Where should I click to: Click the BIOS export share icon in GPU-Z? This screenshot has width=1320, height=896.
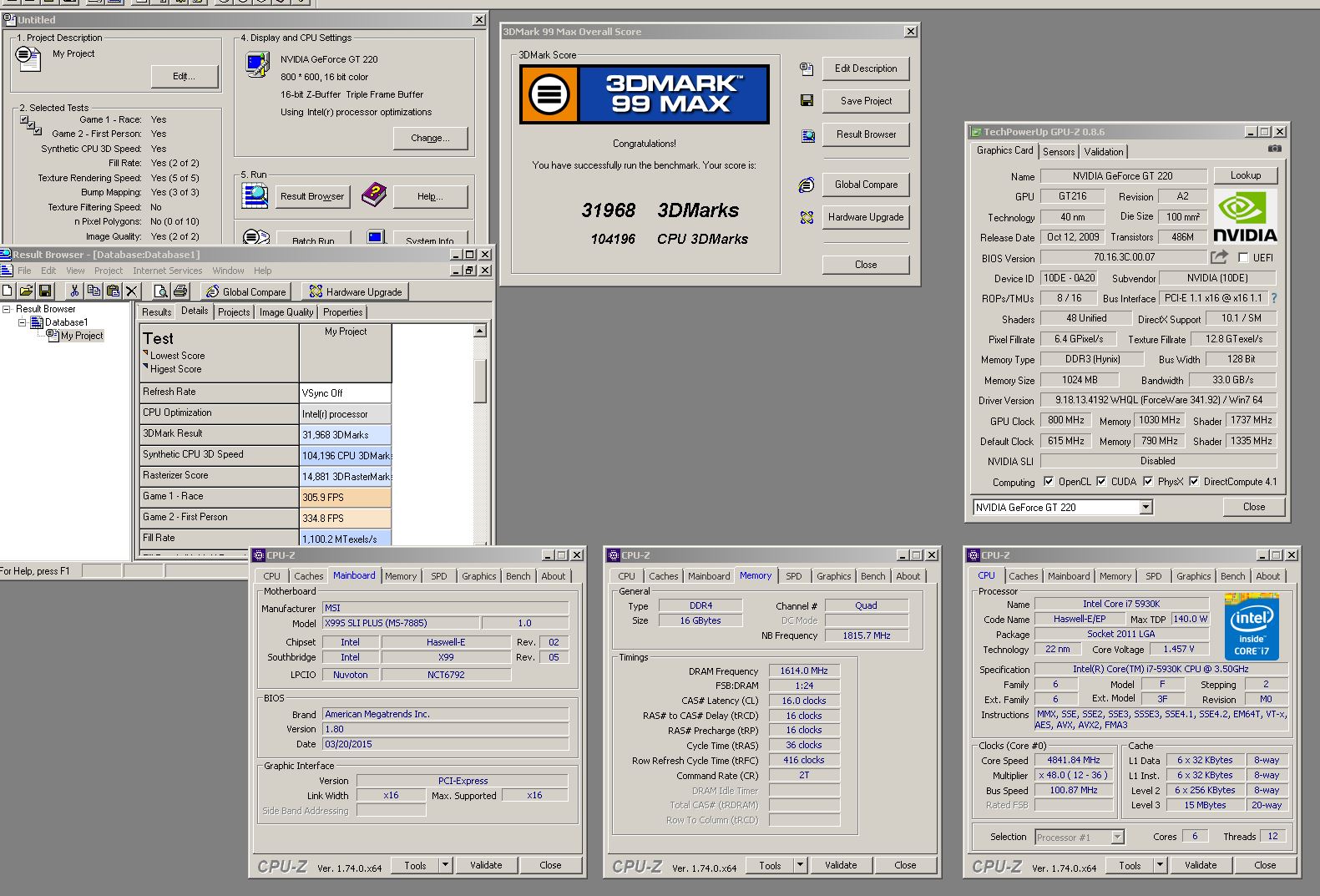click(x=1220, y=257)
